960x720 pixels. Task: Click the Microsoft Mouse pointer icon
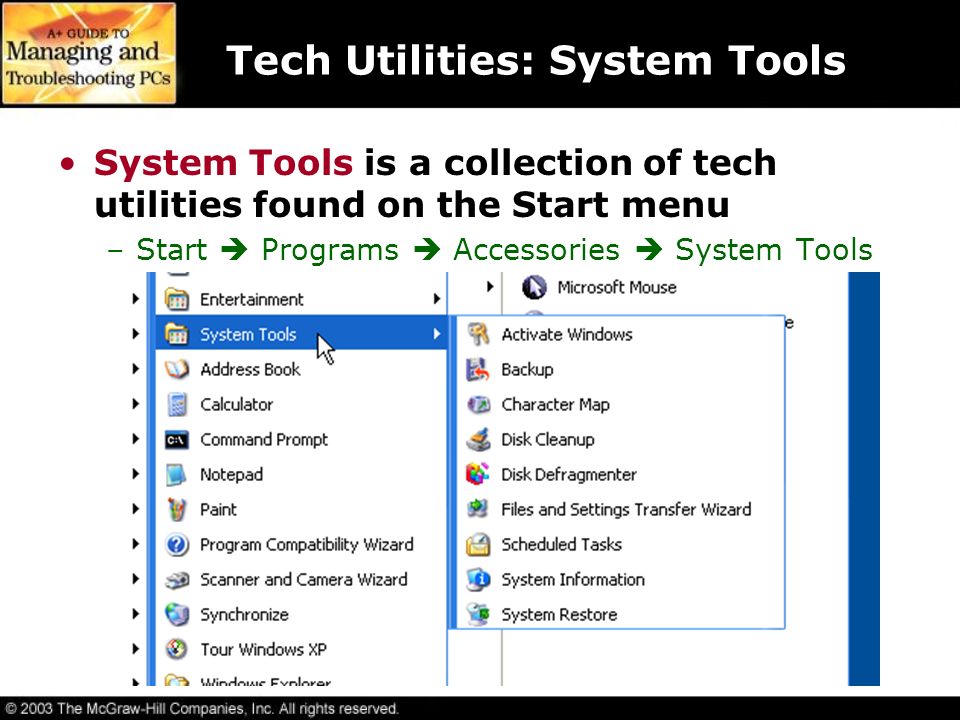534,287
